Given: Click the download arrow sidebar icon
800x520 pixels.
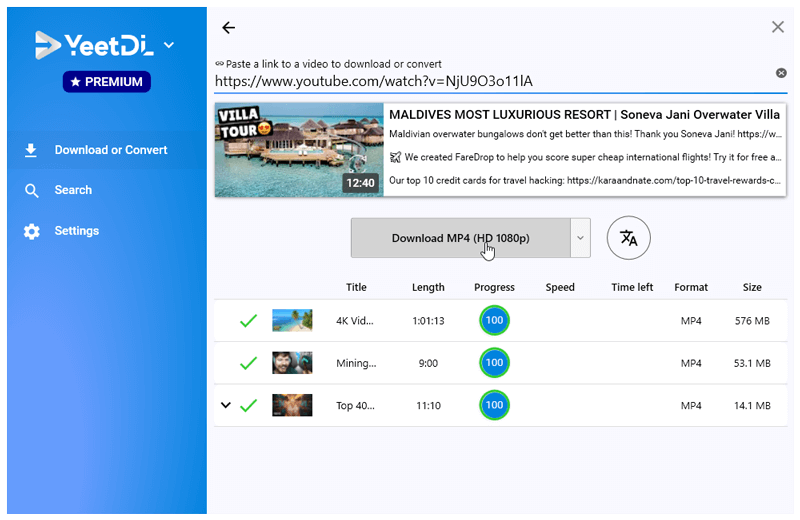Looking at the screenshot, I should coord(31,150).
